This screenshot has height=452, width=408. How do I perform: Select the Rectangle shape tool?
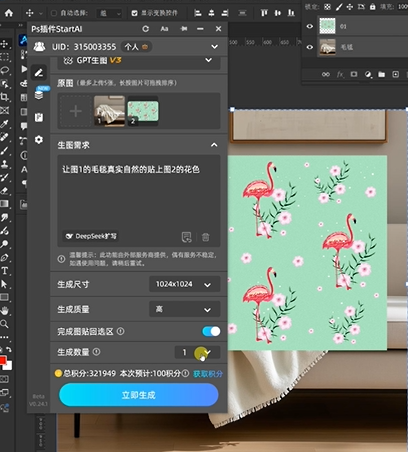[5, 297]
